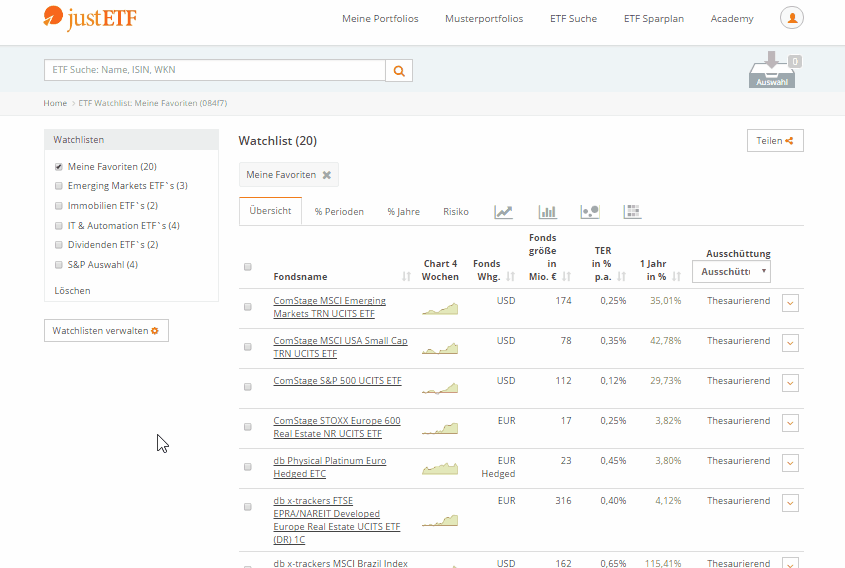Click the search magnifier button

tap(399, 71)
